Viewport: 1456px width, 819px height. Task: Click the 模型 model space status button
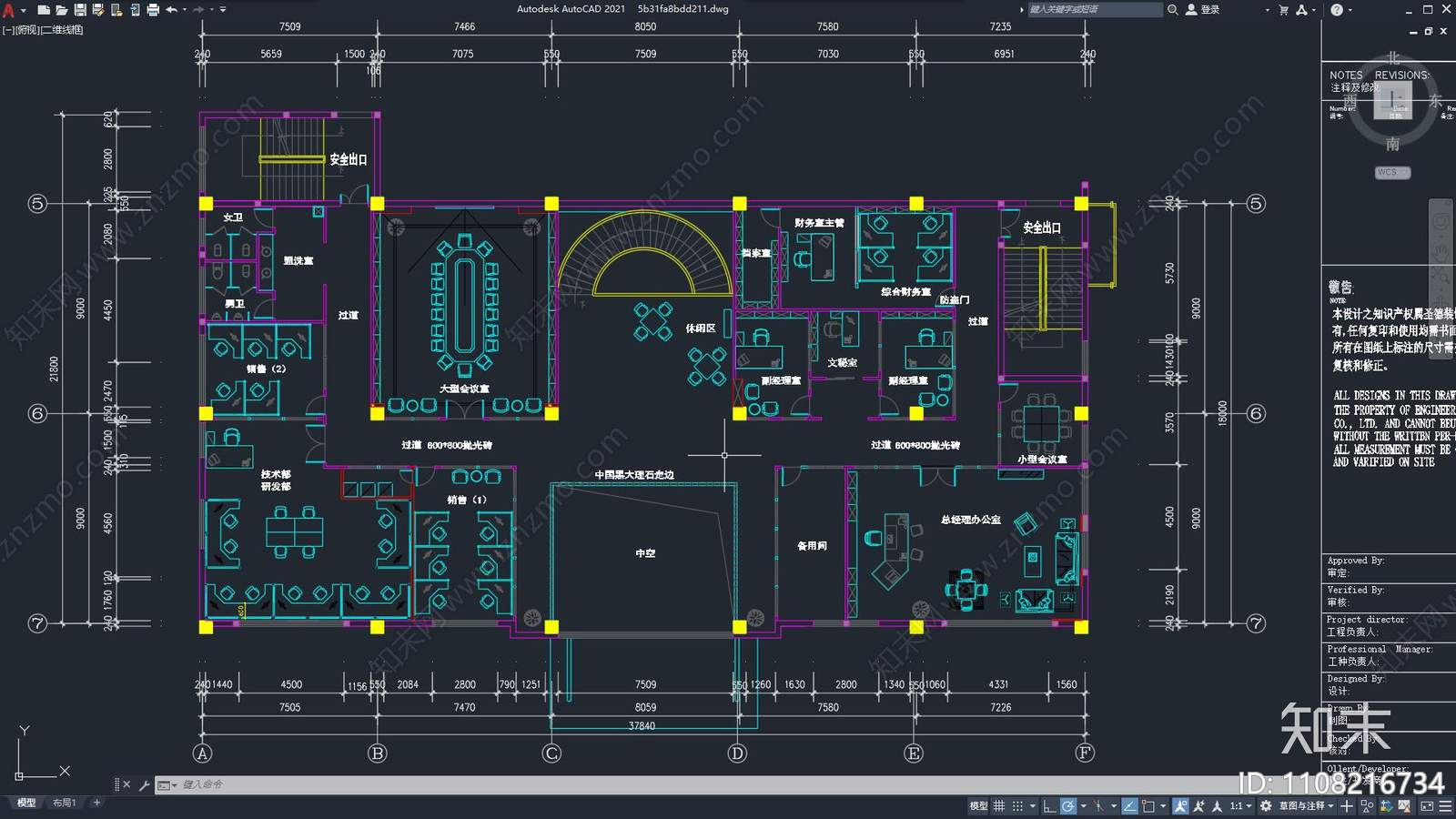[978, 806]
